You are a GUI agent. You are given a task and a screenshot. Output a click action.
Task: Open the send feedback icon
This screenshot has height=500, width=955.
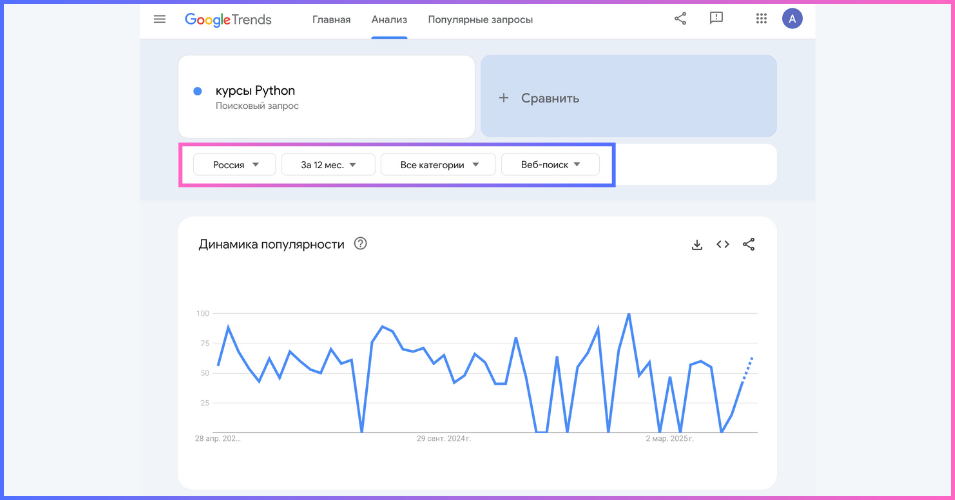[x=716, y=18]
